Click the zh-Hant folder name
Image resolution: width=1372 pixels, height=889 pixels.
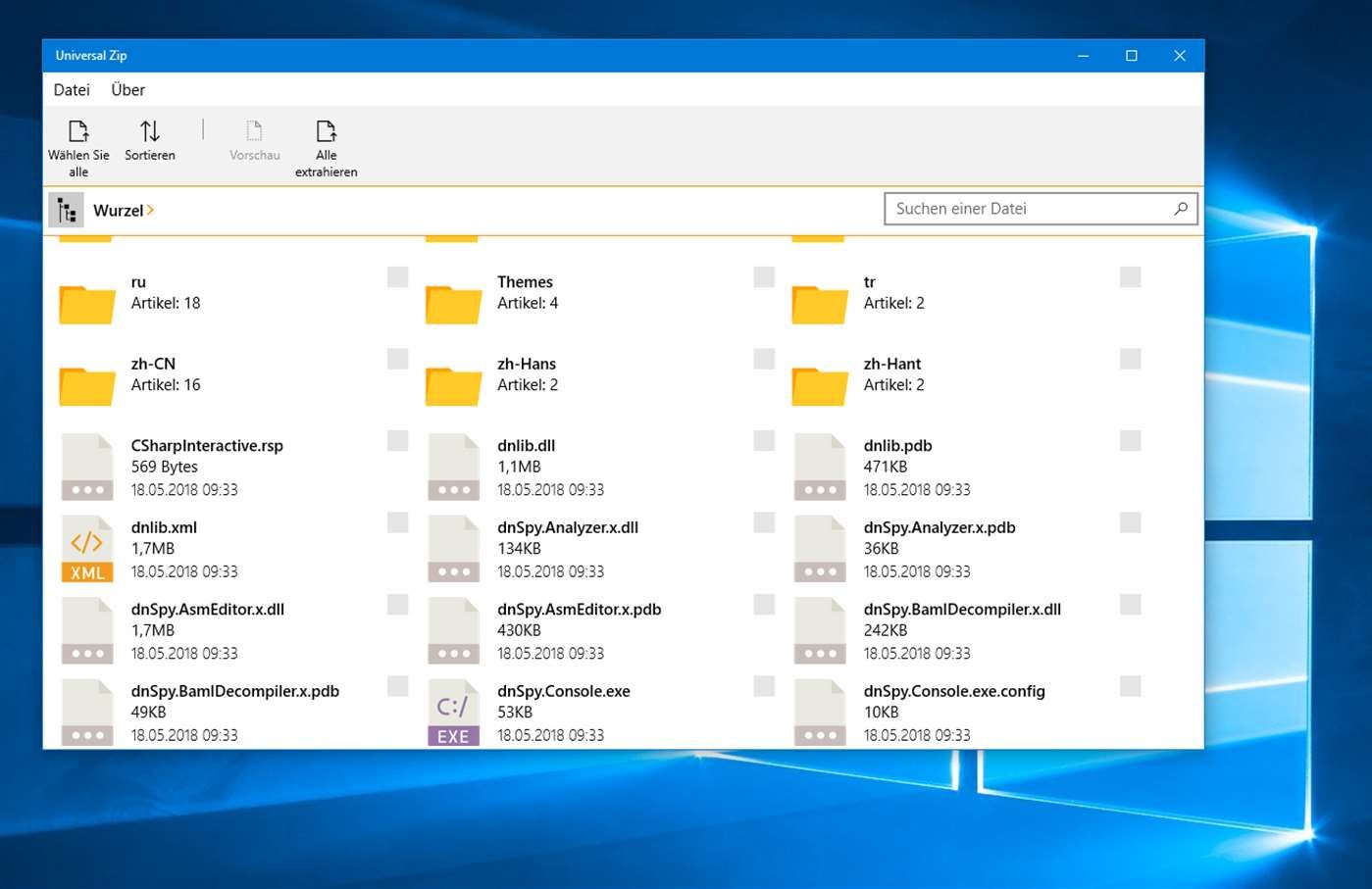click(x=892, y=364)
